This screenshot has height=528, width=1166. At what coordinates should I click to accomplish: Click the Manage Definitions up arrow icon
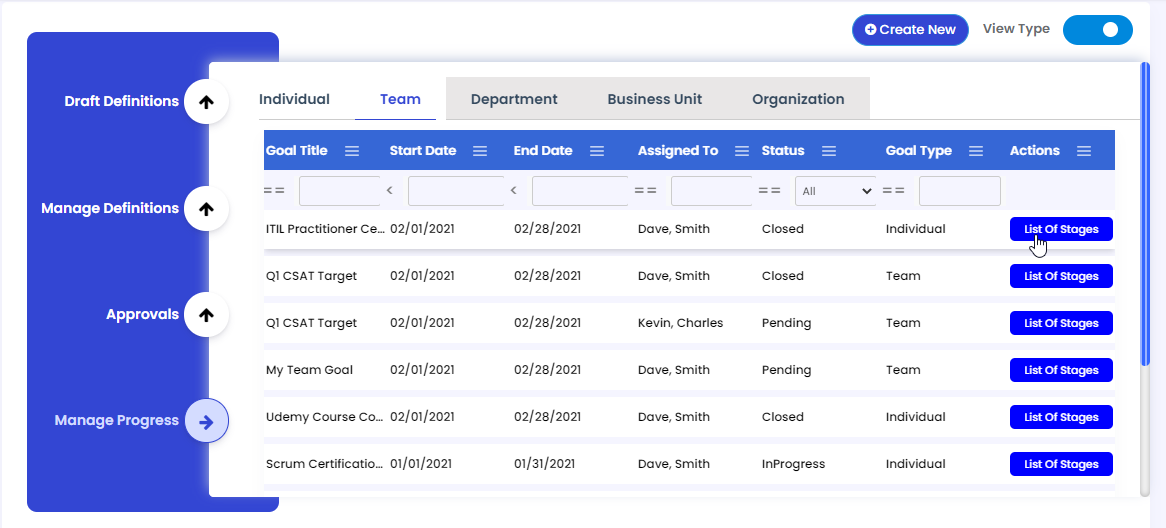[x=206, y=209]
